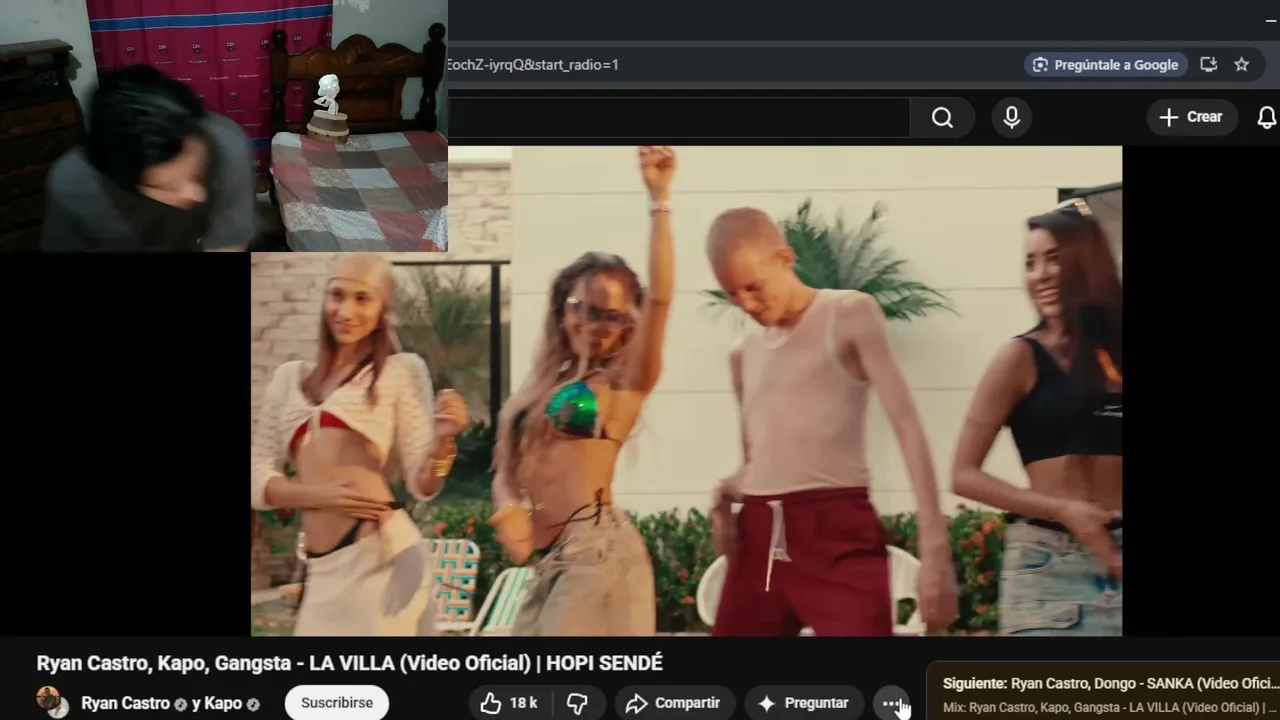Subscribe with Suscribirse button

tap(337, 703)
